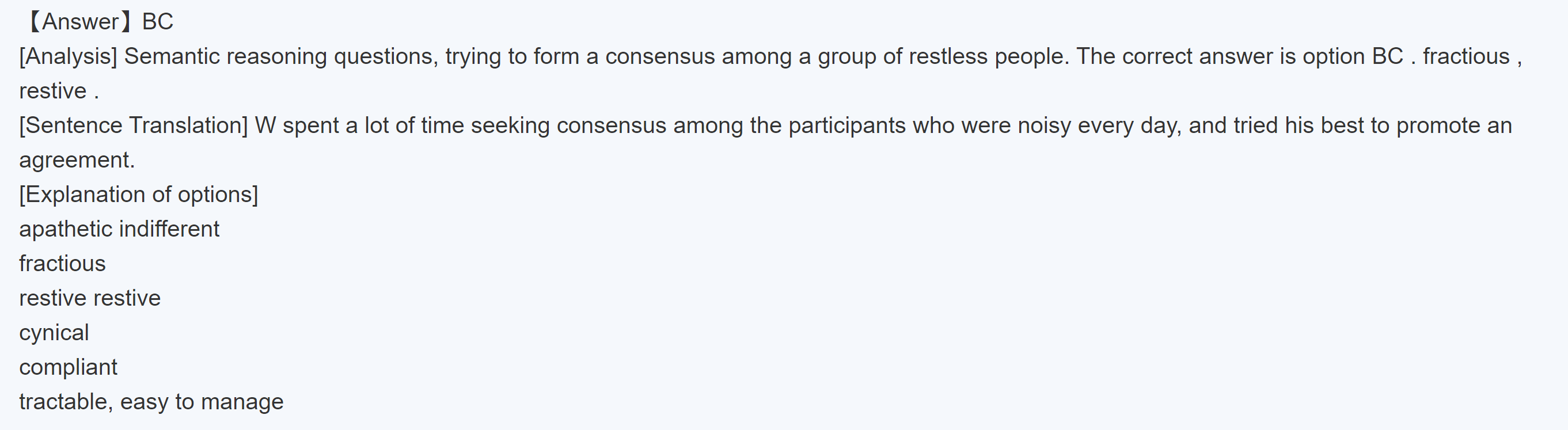Click the "apathetic indifferent" option line
1568x430 pixels.
[119, 229]
